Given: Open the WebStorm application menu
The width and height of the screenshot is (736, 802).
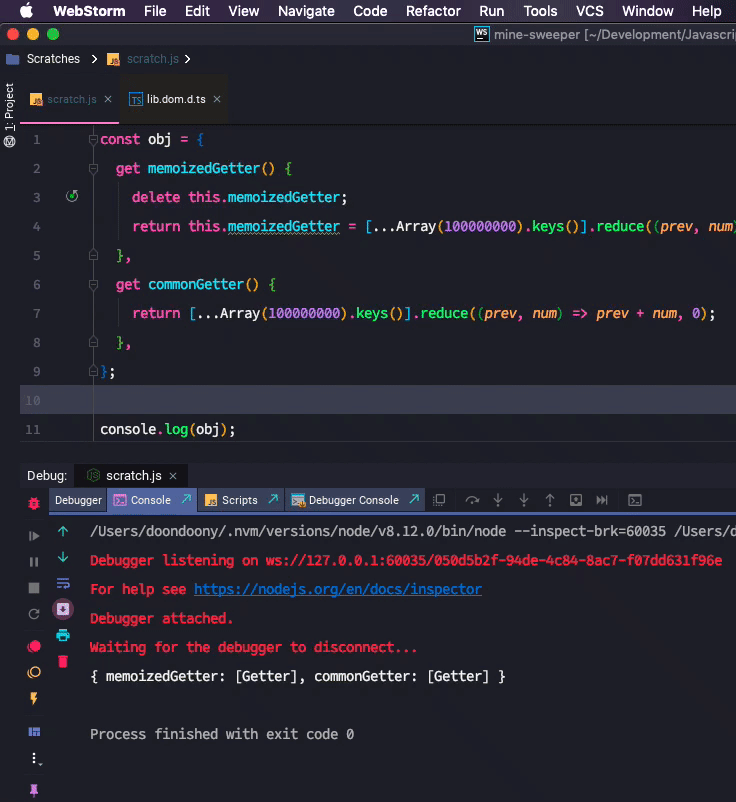Looking at the screenshot, I should pyautogui.click(x=89, y=11).
